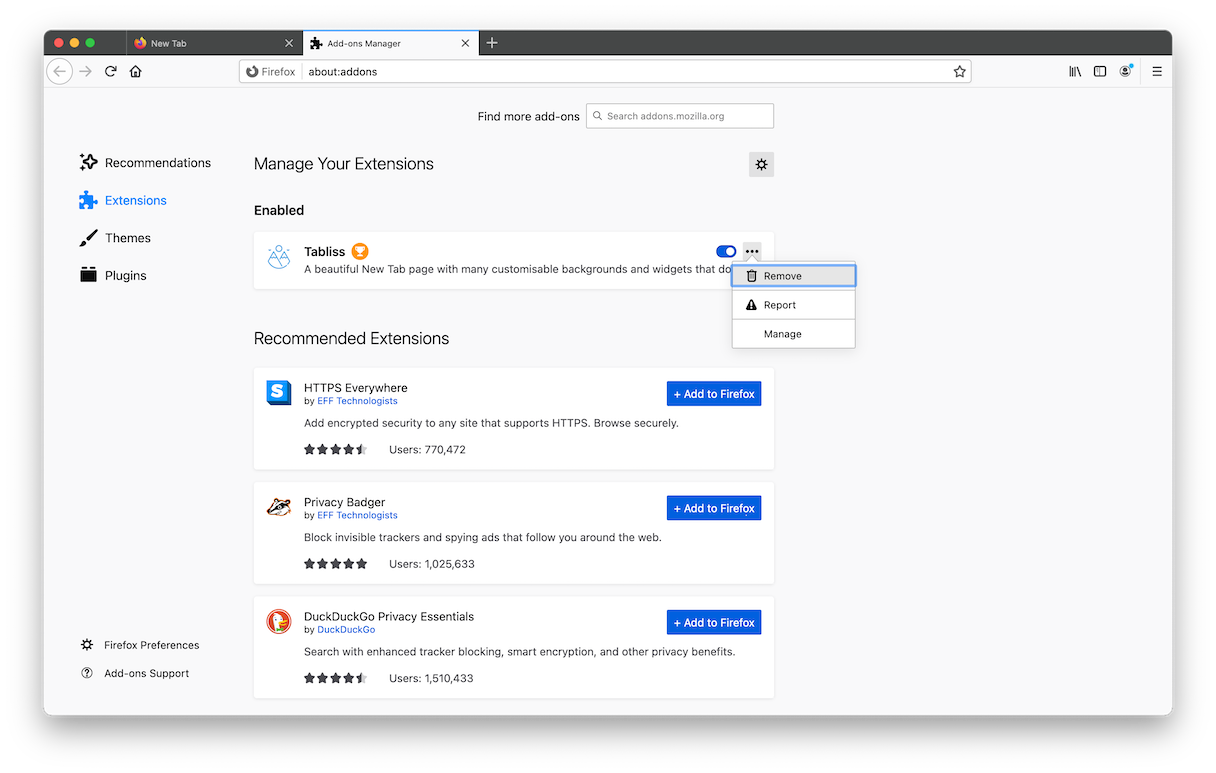The height and width of the screenshot is (773, 1216).
Task: Click the Users: 770,472 count
Action: [x=428, y=450]
